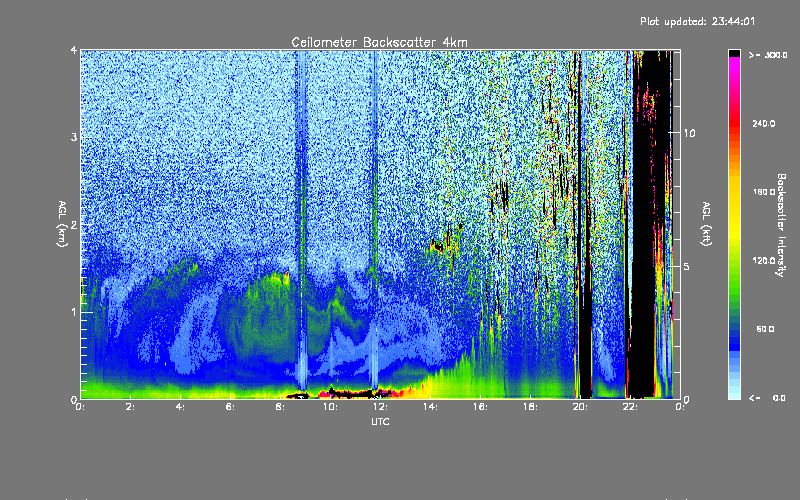The width and height of the screenshot is (800, 500).
Task: Click the right axis label 'AGL (kft)'
Action: (x=706, y=224)
